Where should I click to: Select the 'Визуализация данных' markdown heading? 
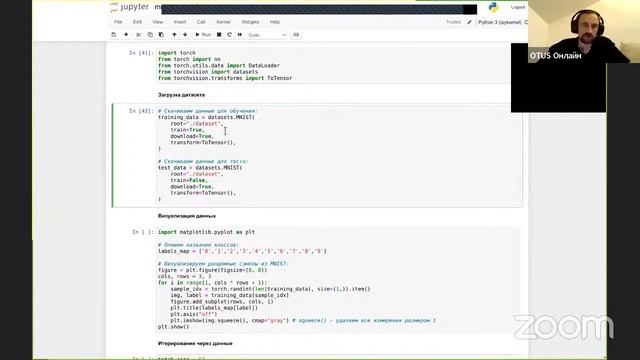(187, 216)
